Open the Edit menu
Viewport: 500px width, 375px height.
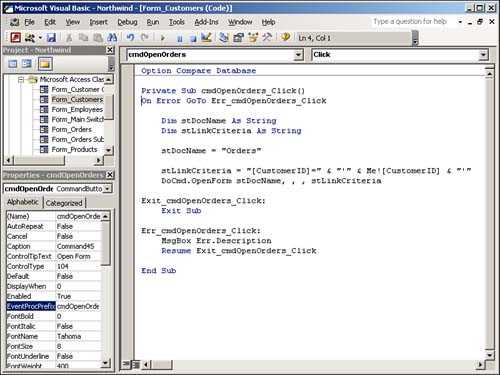pos(50,22)
